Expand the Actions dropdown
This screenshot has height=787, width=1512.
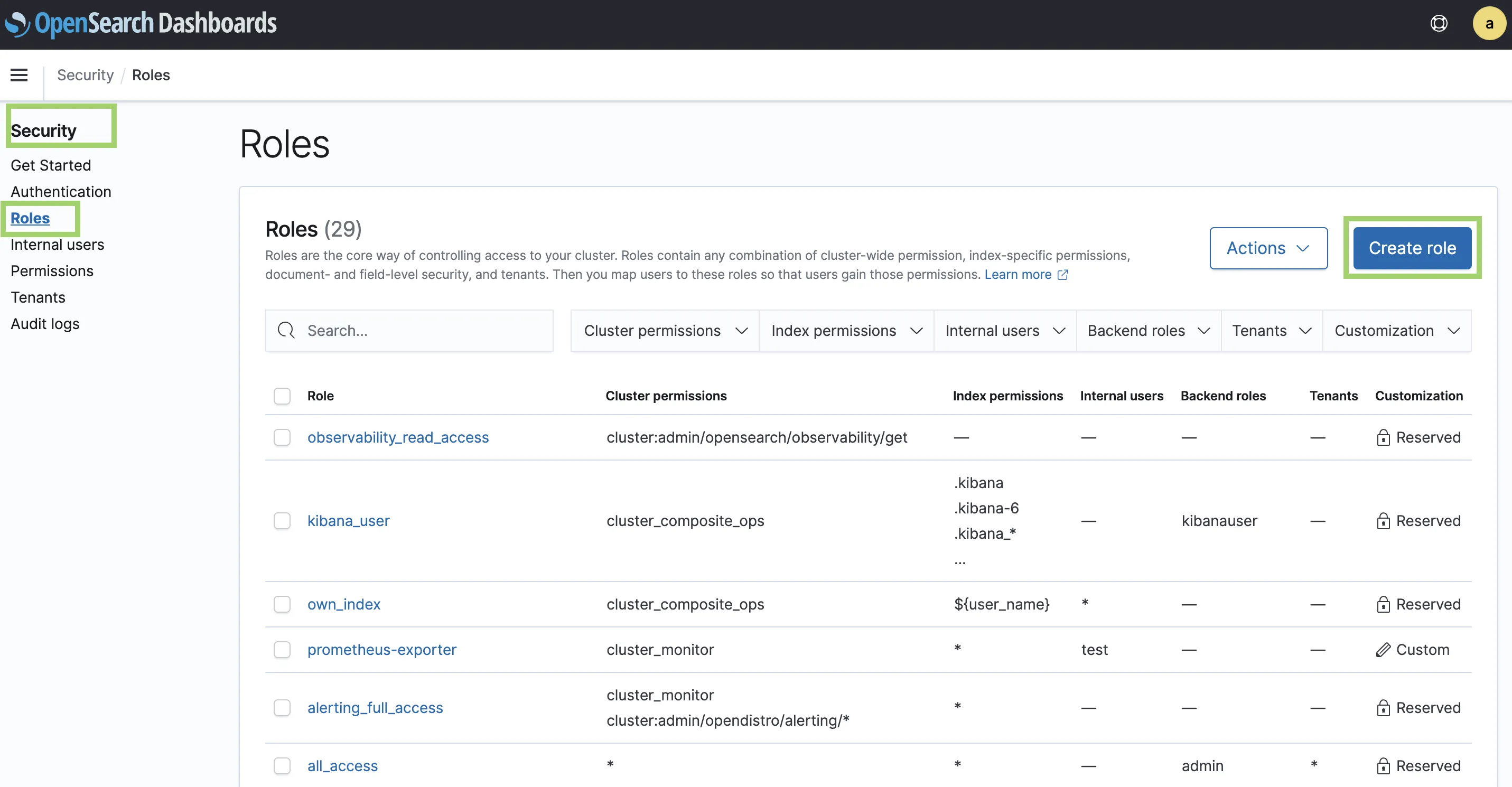[x=1268, y=248]
